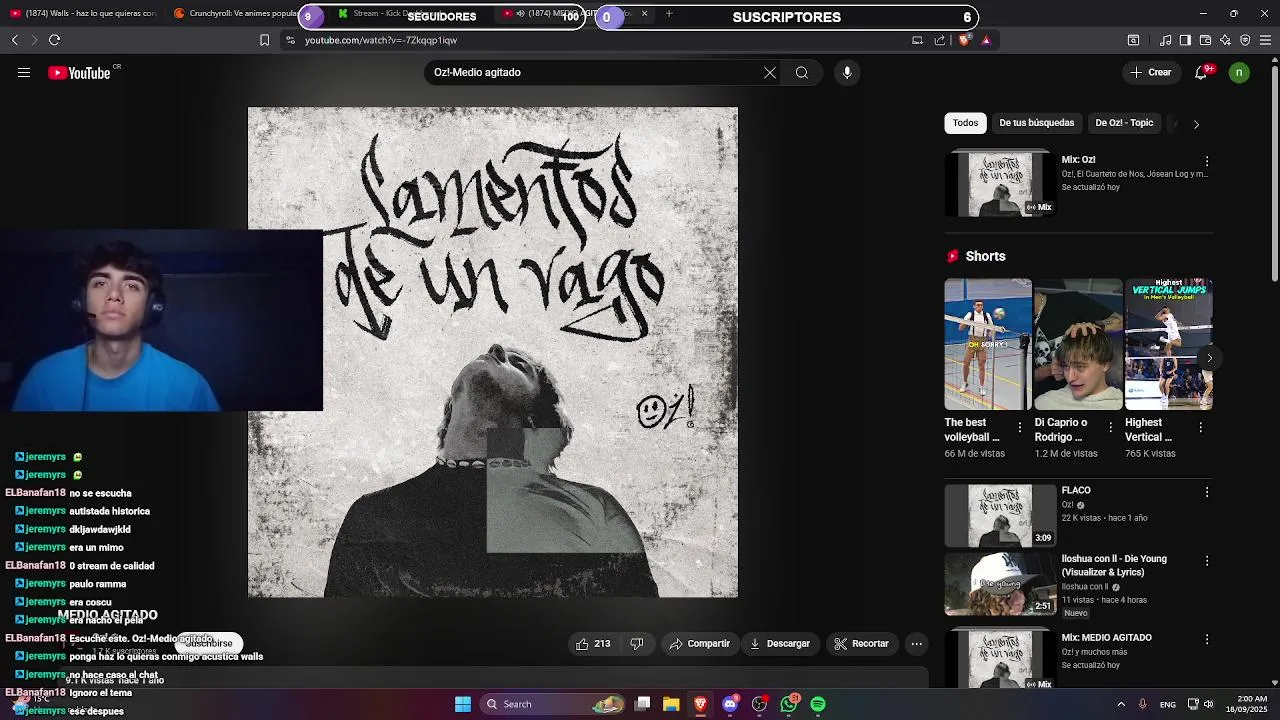
Task: Open the browser main menu
Action: click(x=1265, y=40)
